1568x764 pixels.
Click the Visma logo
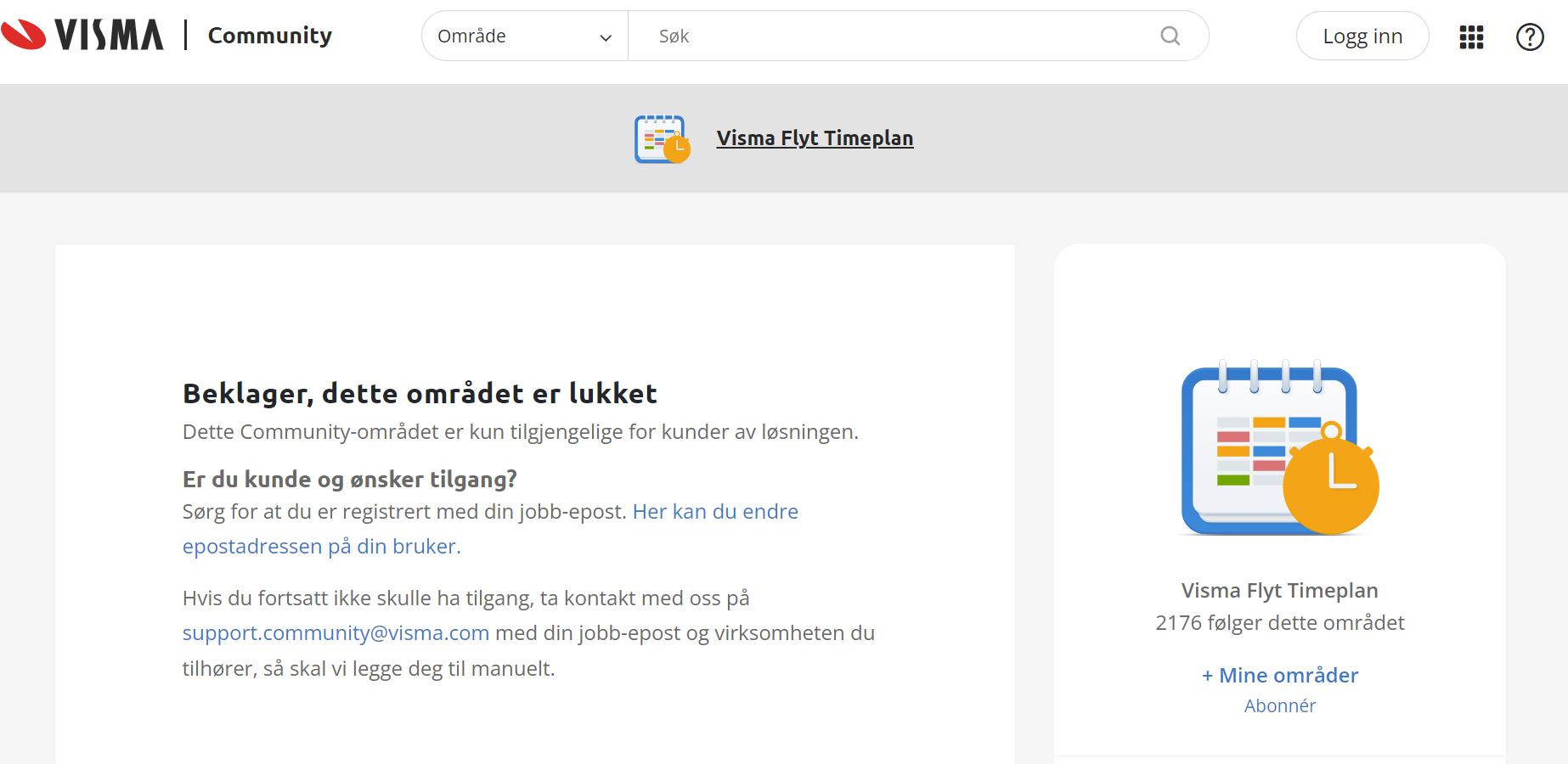(x=85, y=34)
